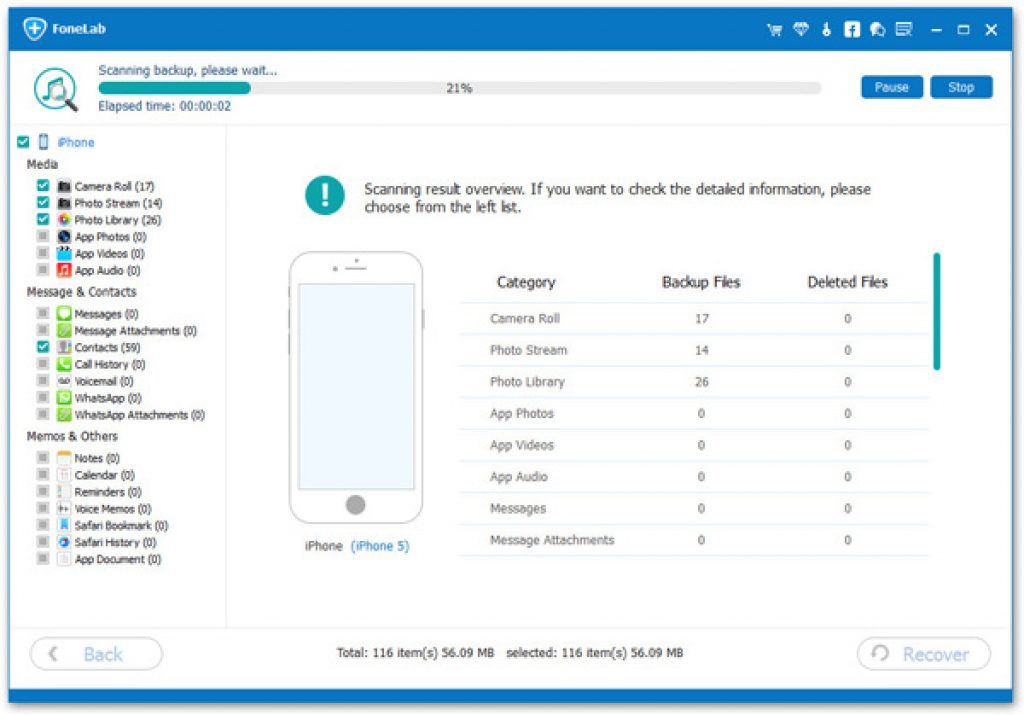Toggle the iPhone root checkbox
The width and height of the screenshot is (1024, 715).
[x=24, y=142]
